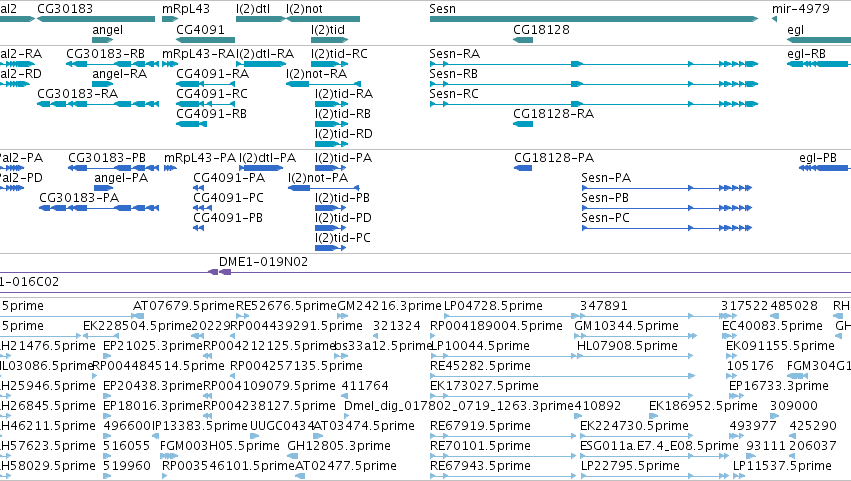Click the 347891 EST label
The height and width of the screenshot is (481, 851).
[x=604, y=306]
